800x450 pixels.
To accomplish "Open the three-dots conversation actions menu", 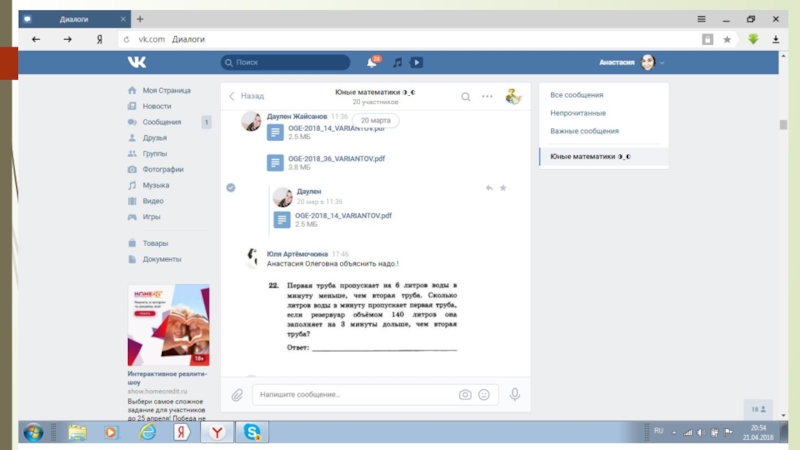I will pyautogui.click(x=487, y=97).
